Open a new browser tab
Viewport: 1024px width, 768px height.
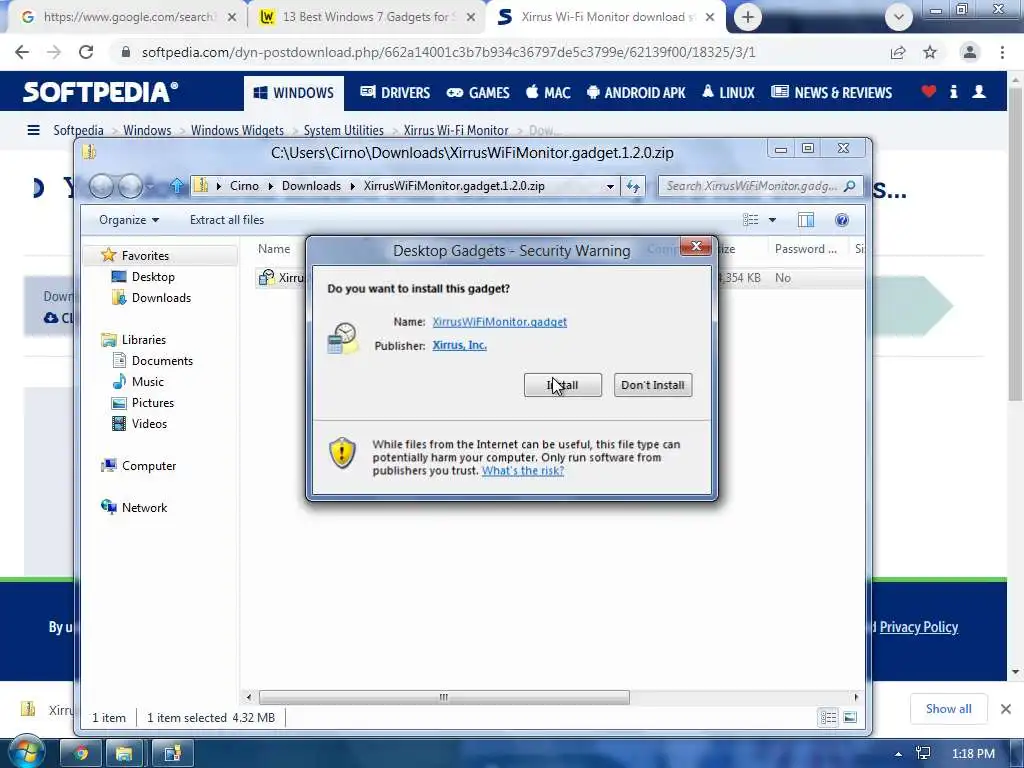(x=748, y=17)
